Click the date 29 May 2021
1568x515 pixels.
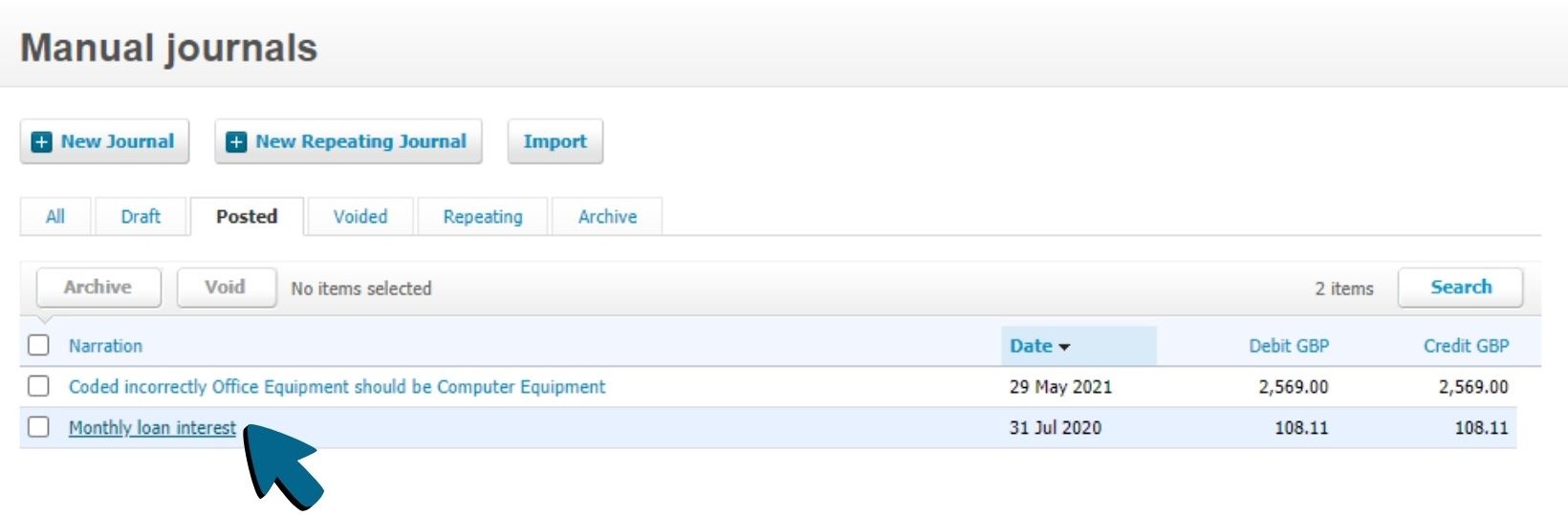pyautogui.click(x=1060, y=387)
